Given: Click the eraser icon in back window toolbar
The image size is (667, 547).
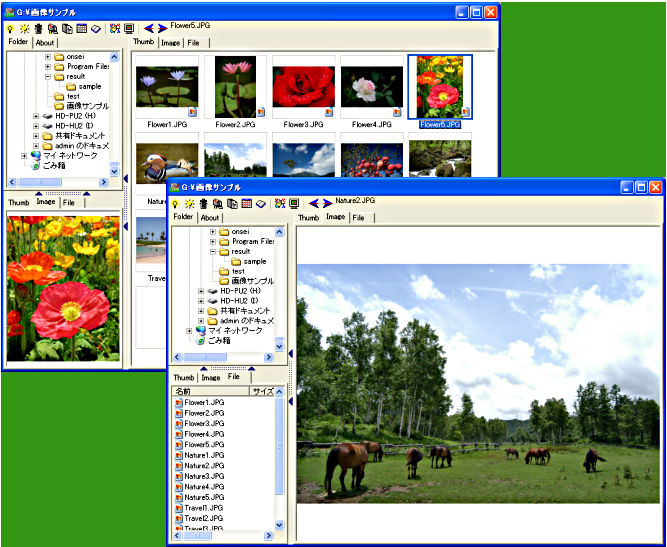Looking at the screenshot, I should coord(95,28).
